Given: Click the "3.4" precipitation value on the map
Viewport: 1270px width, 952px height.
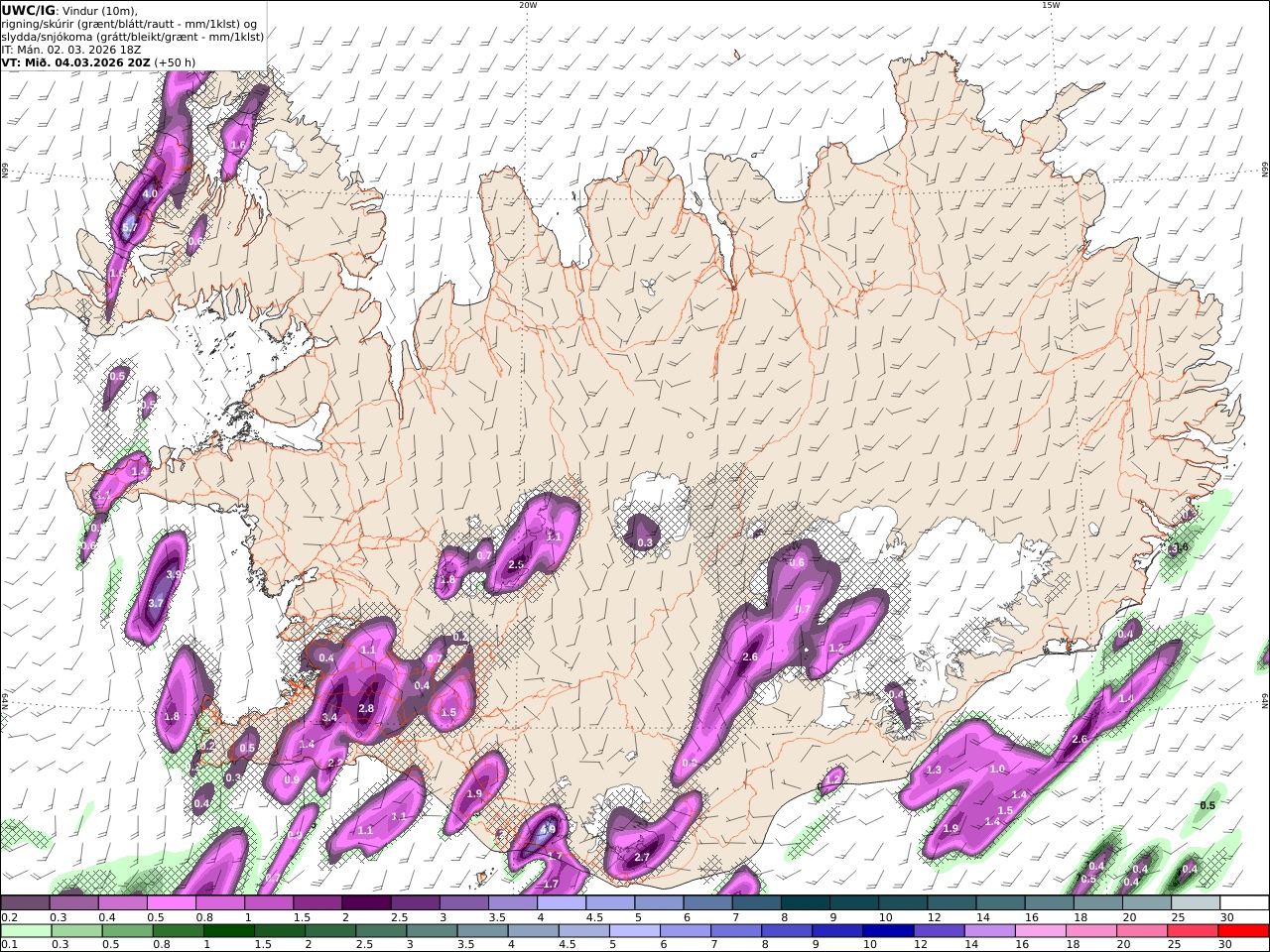Looking at the screenshot, I should tap(330, 717).
